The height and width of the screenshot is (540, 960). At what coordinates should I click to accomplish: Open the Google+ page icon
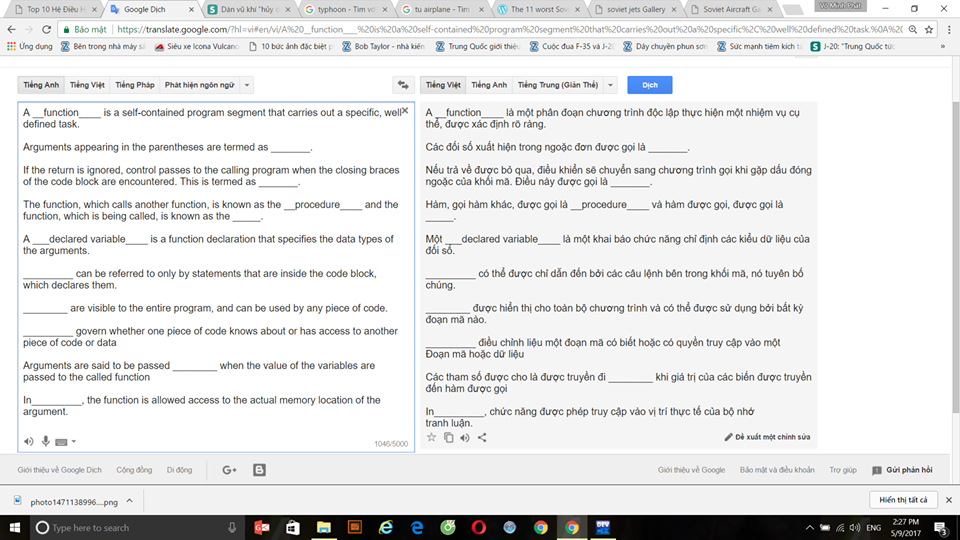coord(229,470)
